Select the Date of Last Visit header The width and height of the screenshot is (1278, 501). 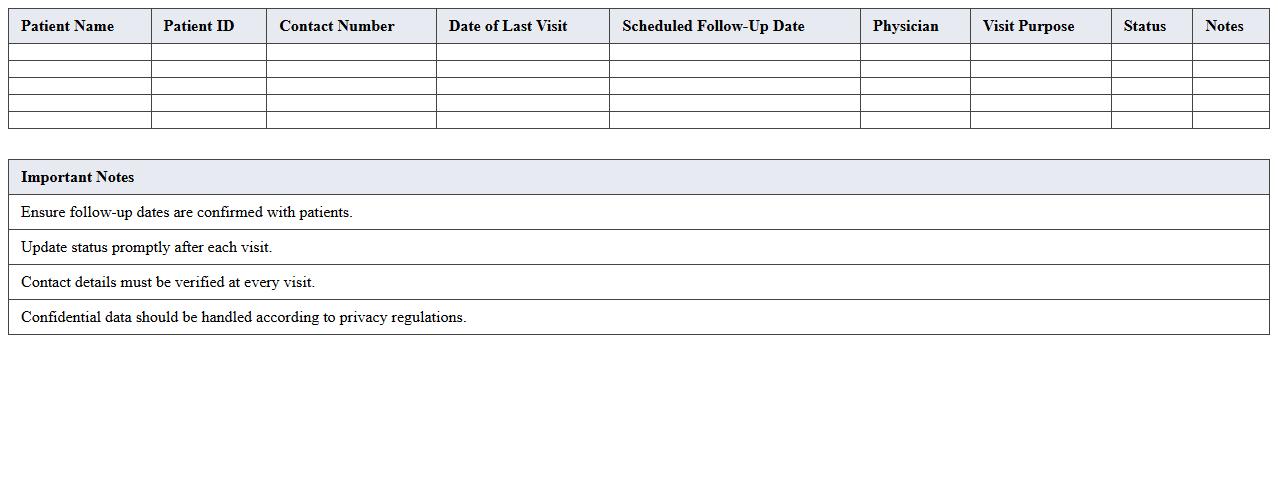508,26
